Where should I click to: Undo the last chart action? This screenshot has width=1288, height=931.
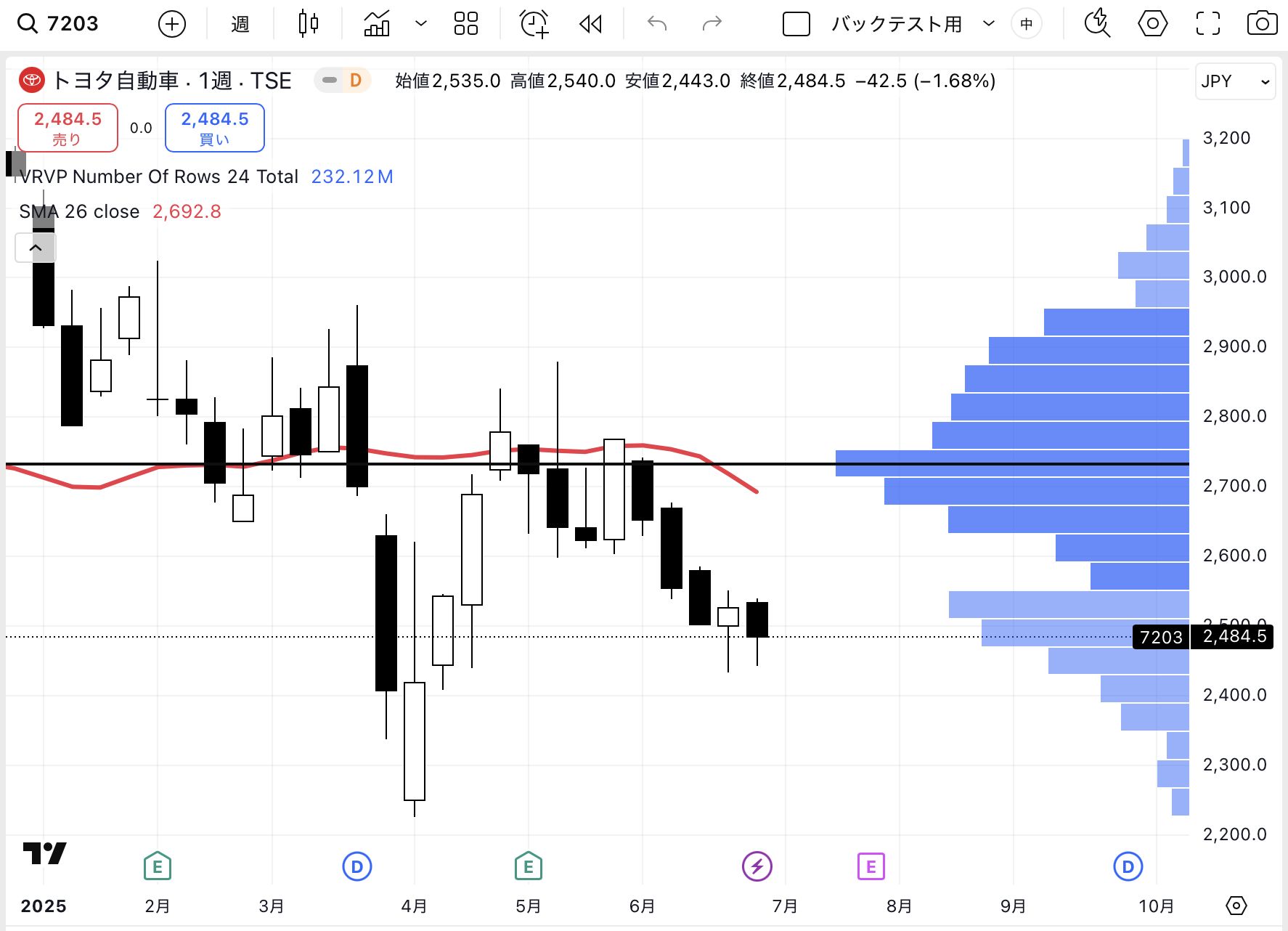tap(657, 24)
